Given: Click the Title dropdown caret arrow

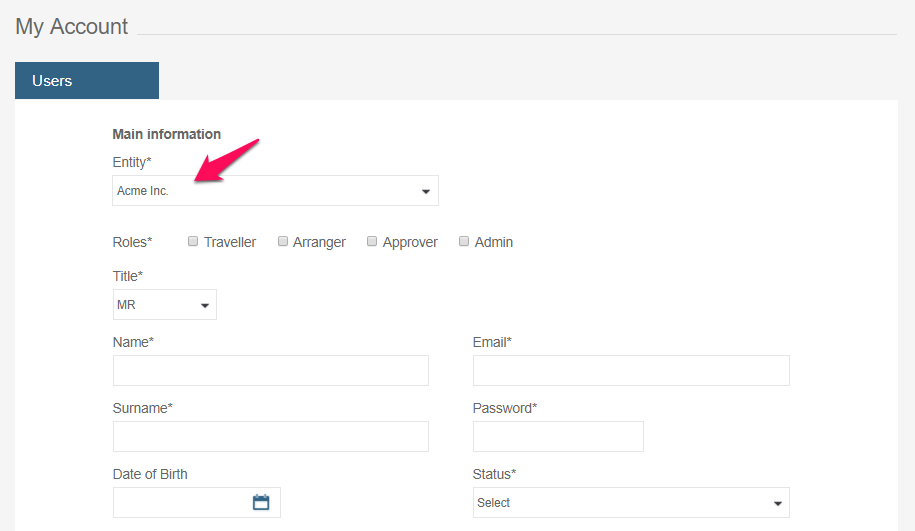Looking at the screenshot, I should pos(204,305).
